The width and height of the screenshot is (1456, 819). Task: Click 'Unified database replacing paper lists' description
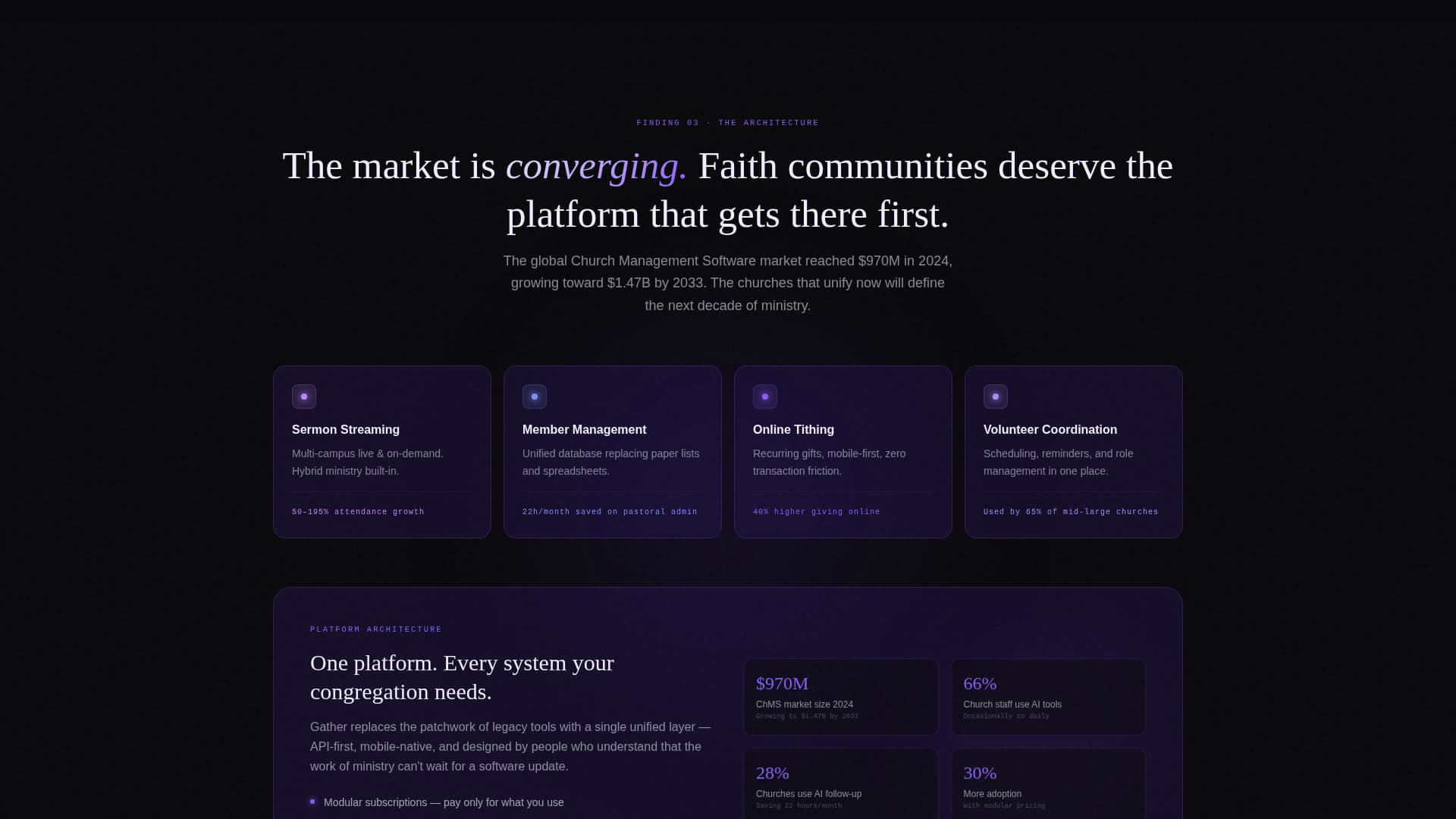(x=611, y=462)
